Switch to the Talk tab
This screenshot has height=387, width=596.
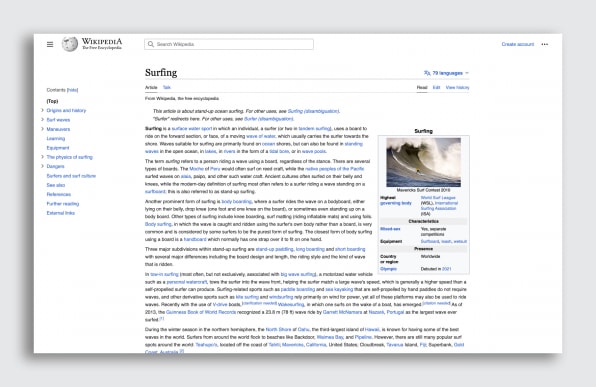167,87
